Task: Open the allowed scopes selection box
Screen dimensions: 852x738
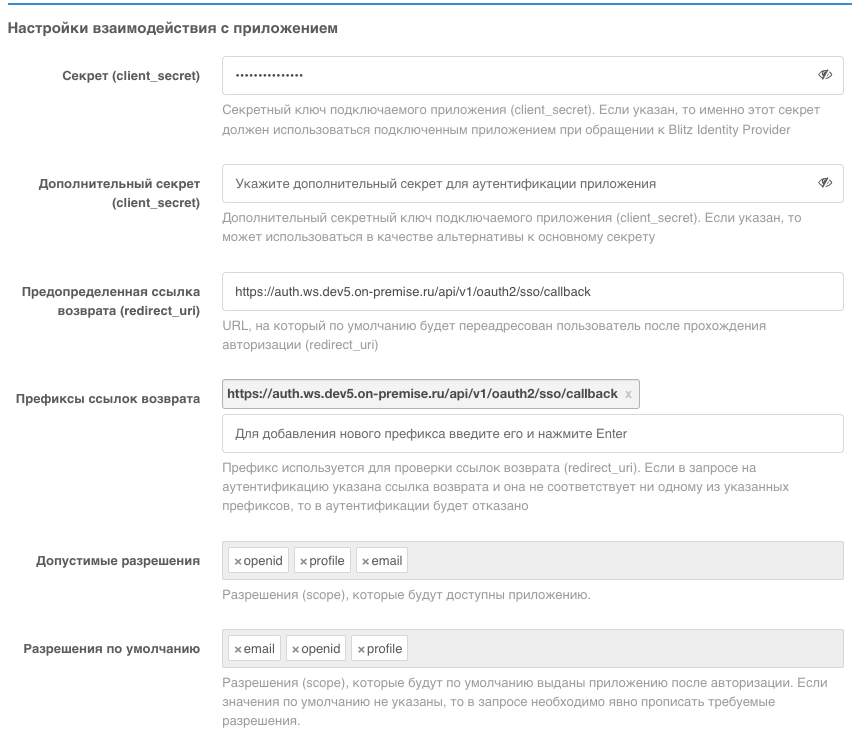Action: pos(620,561)
